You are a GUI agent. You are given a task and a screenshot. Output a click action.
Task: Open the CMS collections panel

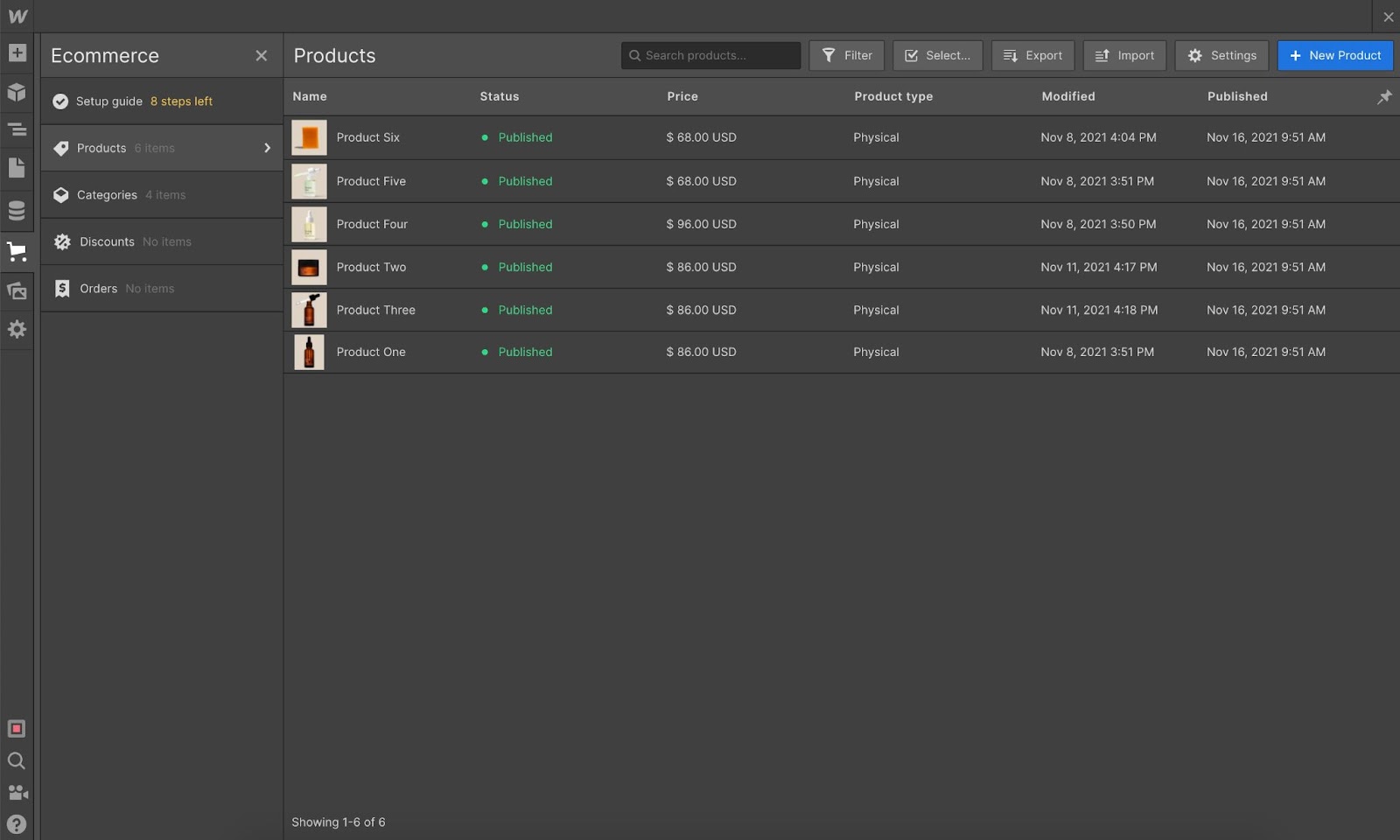point(17,211)
